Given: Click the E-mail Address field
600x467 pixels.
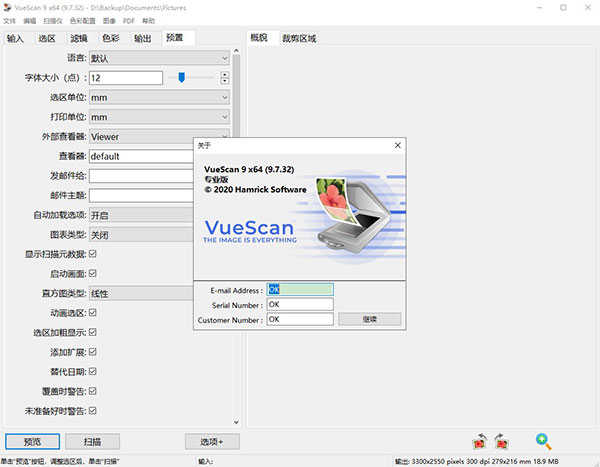Looking at the screenshot, I should pyautogui.click(x=300, y=290).
